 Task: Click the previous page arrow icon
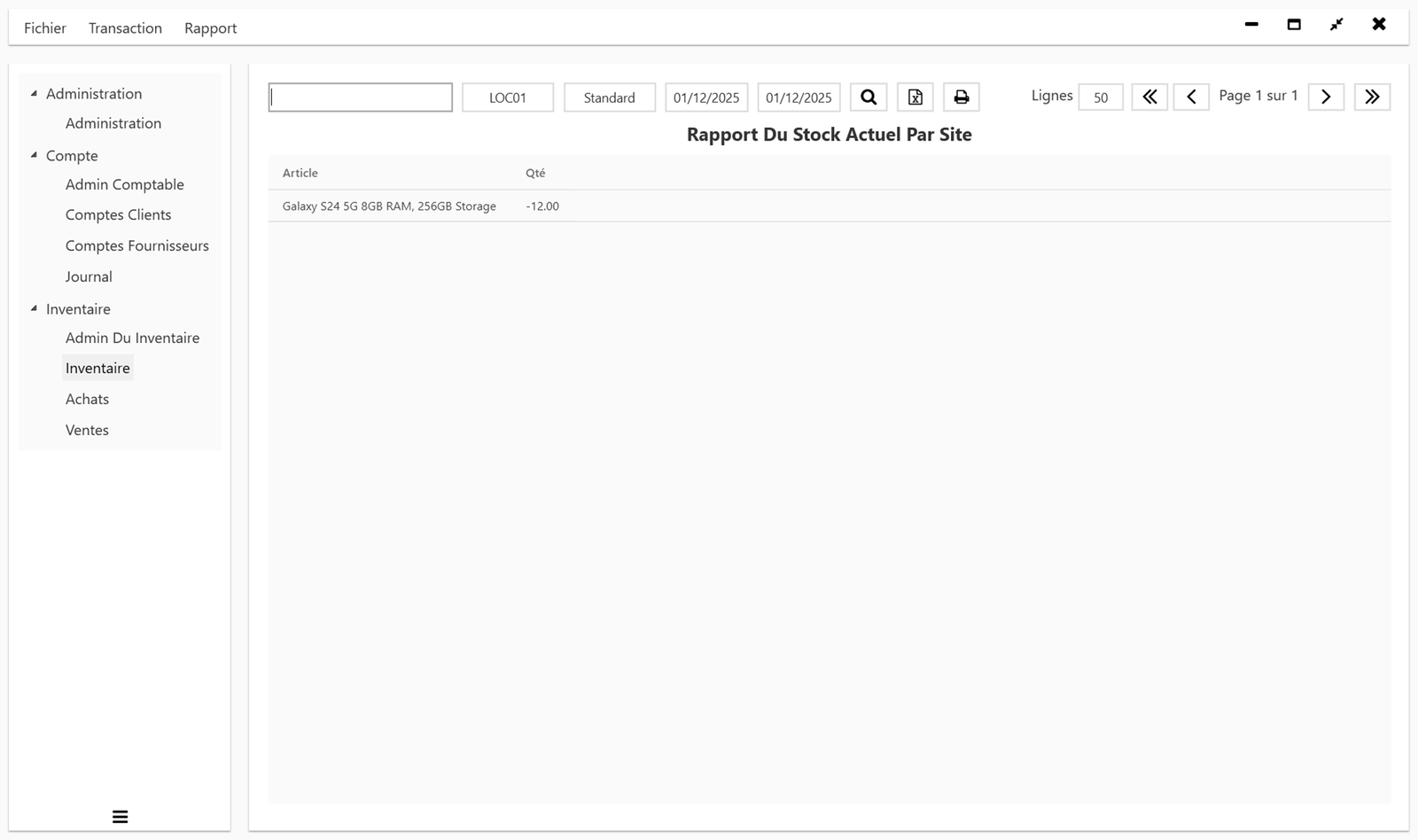(x=1191, y=97)
